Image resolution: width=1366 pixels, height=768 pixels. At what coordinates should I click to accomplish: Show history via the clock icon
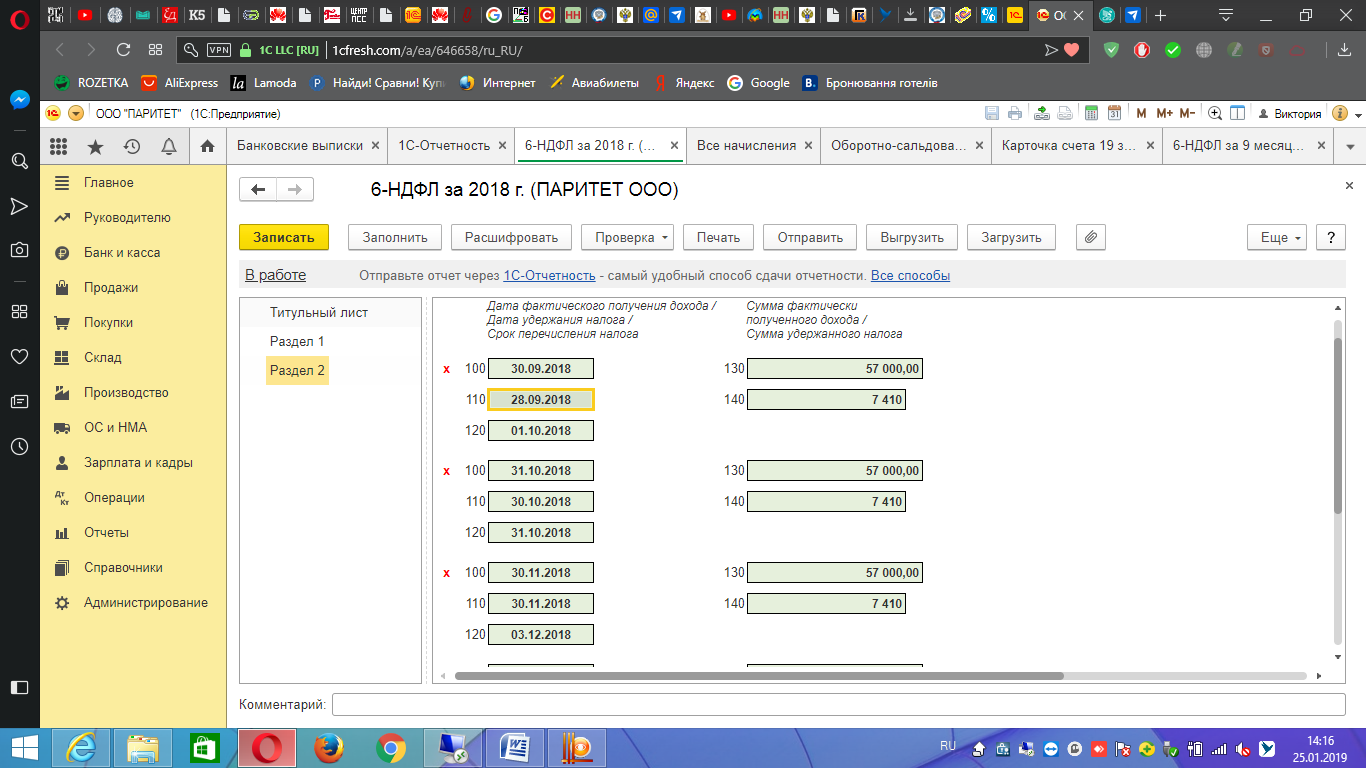click(132, 146)
